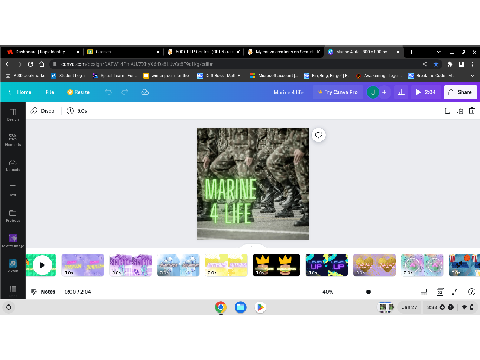This screenshot has height=360, width=480.
Task: Reload the page in Chrome
Action: coord(30,64)
